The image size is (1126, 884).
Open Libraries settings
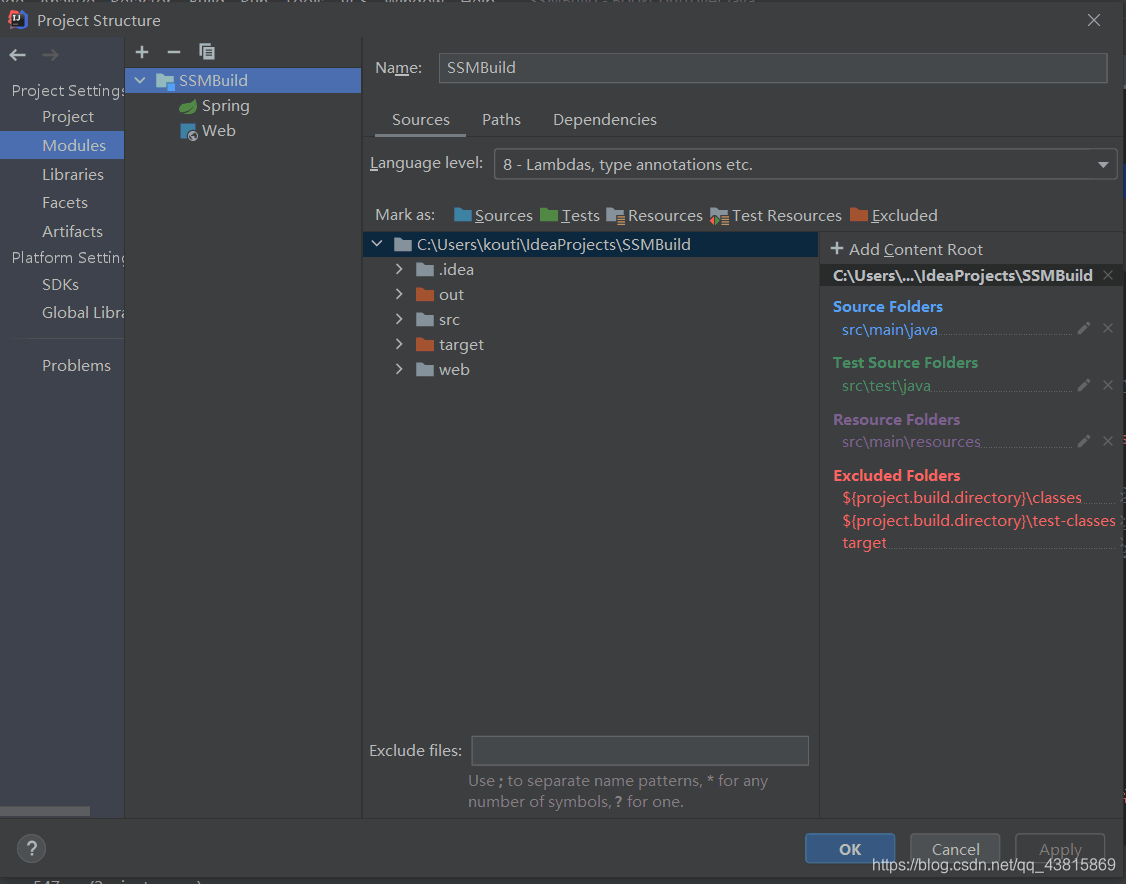(x=73, y=175)
